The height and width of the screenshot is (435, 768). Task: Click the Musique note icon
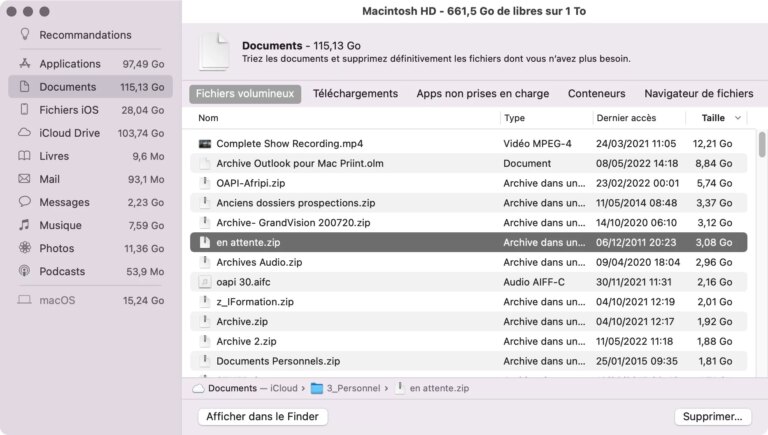[x=24, y=225]
